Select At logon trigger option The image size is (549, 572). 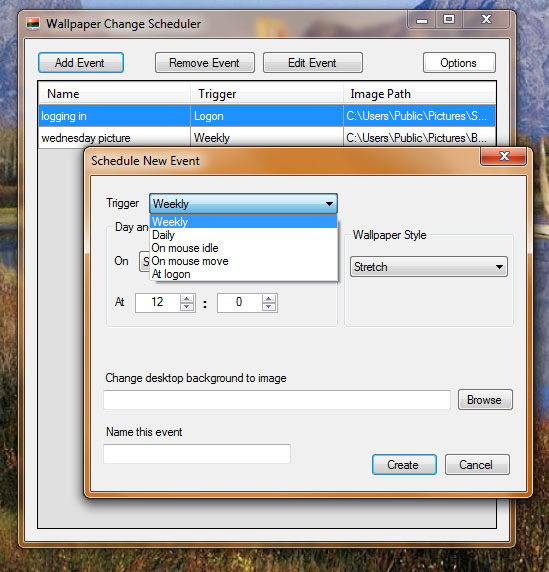pyautogui.click(x=244, y=274)
